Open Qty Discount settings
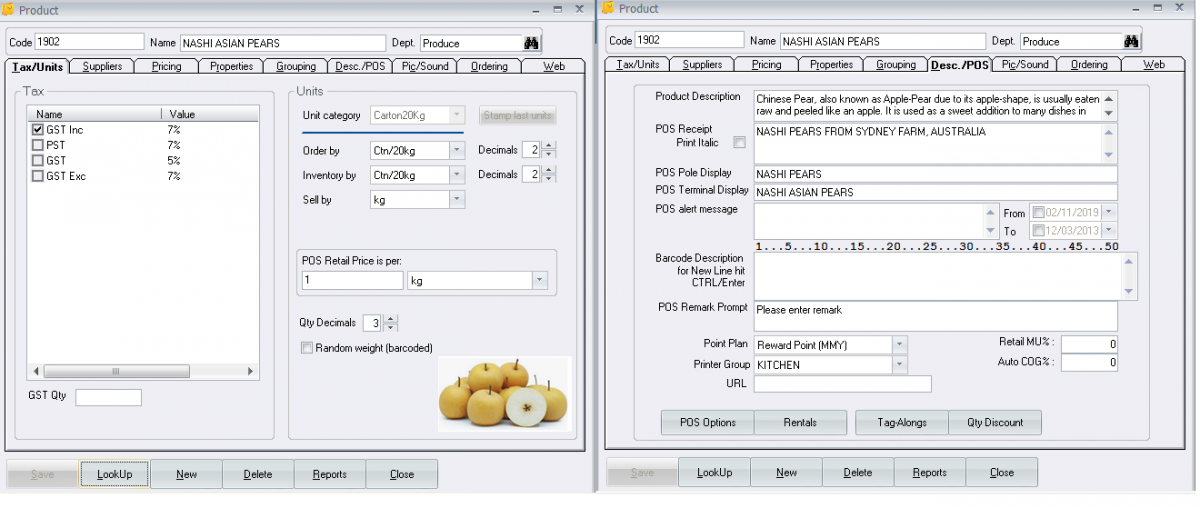This screenshot has height=508, width=1200. (x=995, y=422)
